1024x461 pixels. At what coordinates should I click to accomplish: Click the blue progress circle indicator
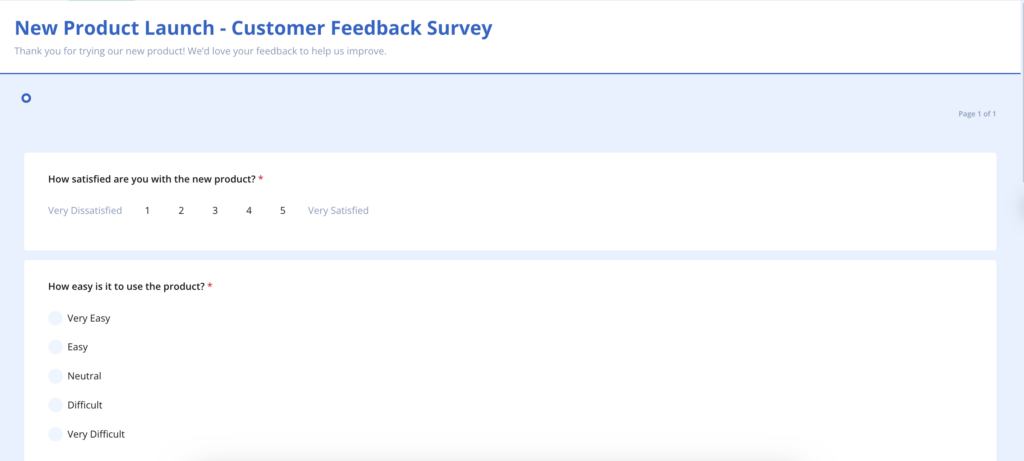point(26,98)
